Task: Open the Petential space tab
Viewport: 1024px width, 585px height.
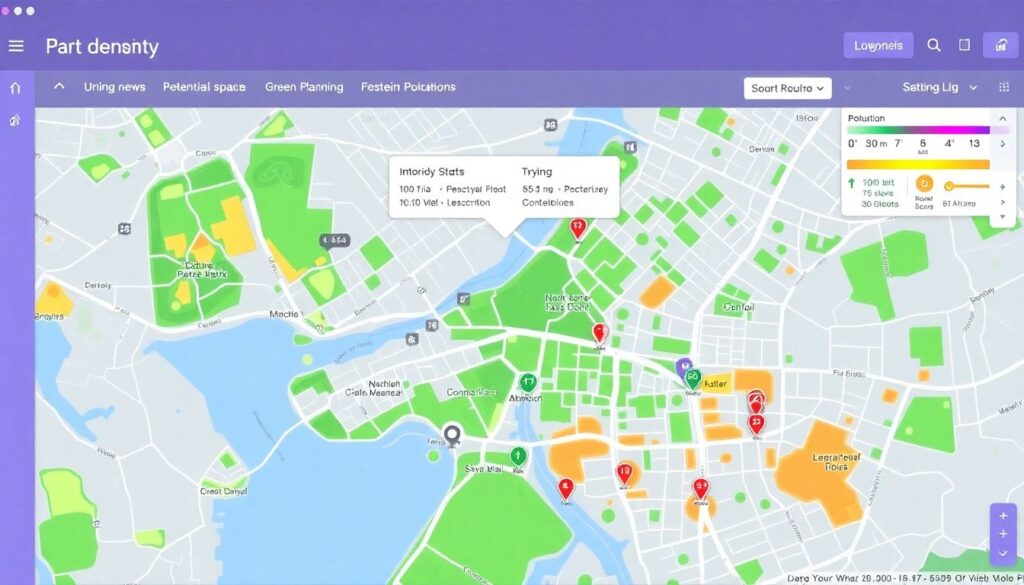Action: 204,87
